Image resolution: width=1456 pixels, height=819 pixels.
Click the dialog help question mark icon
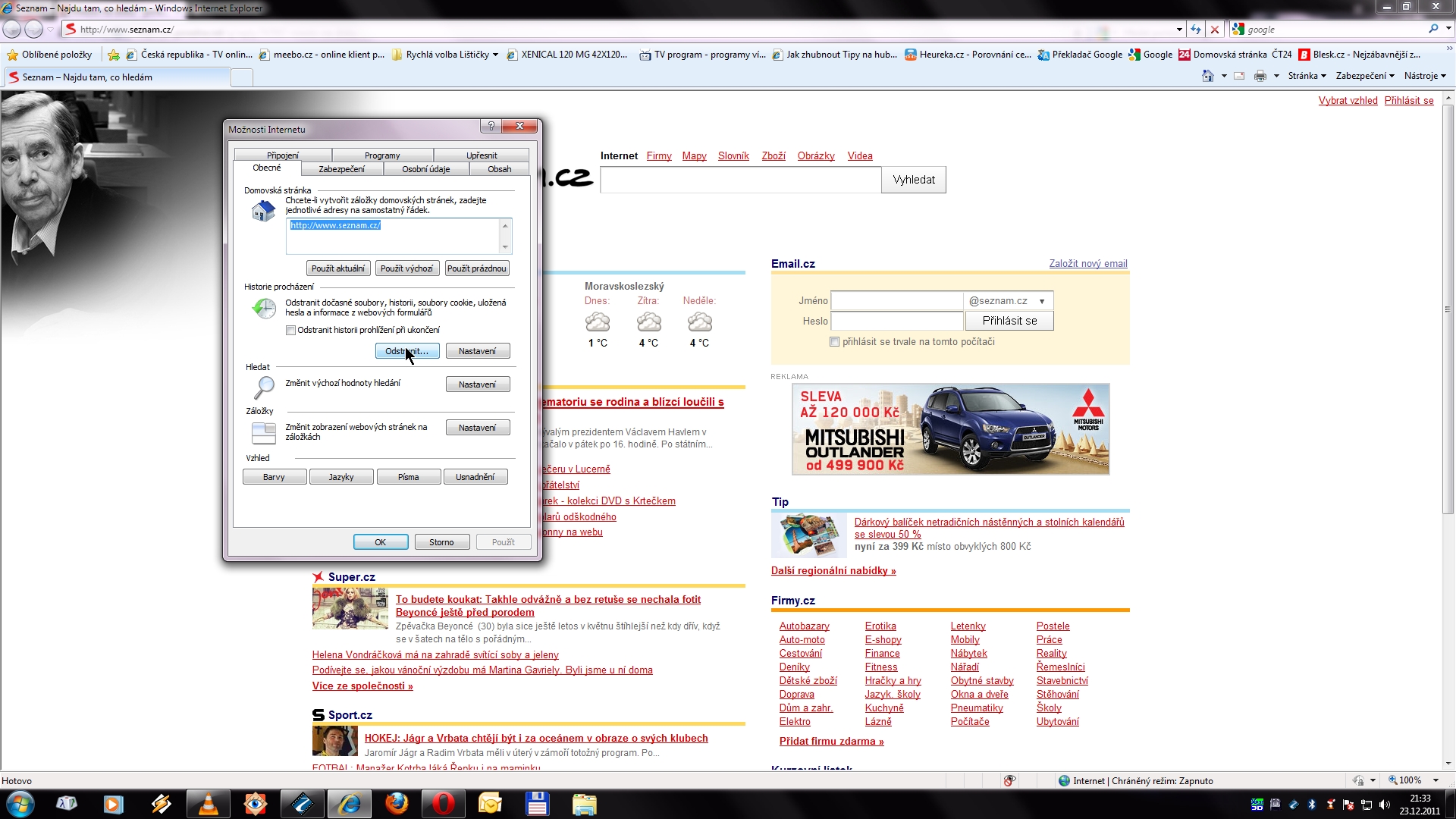[x=491, y=127]
